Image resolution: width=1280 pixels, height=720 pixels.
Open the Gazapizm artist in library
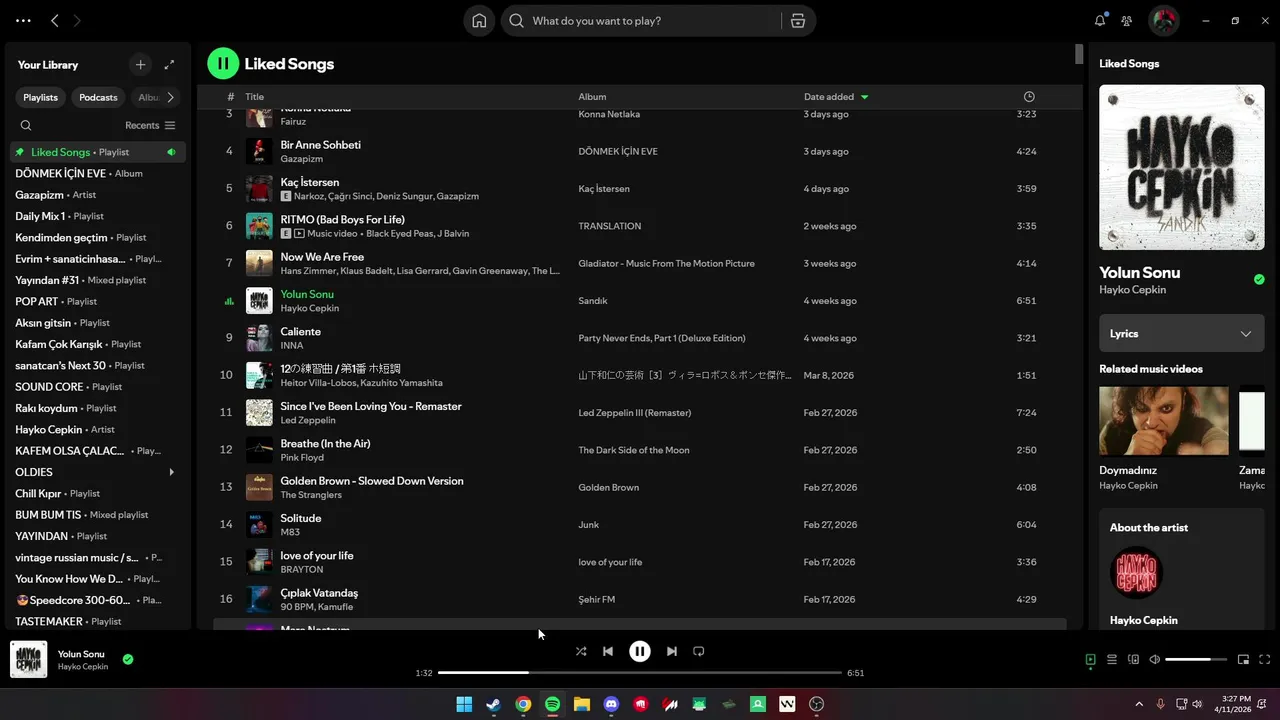click(x=97, y=195)
